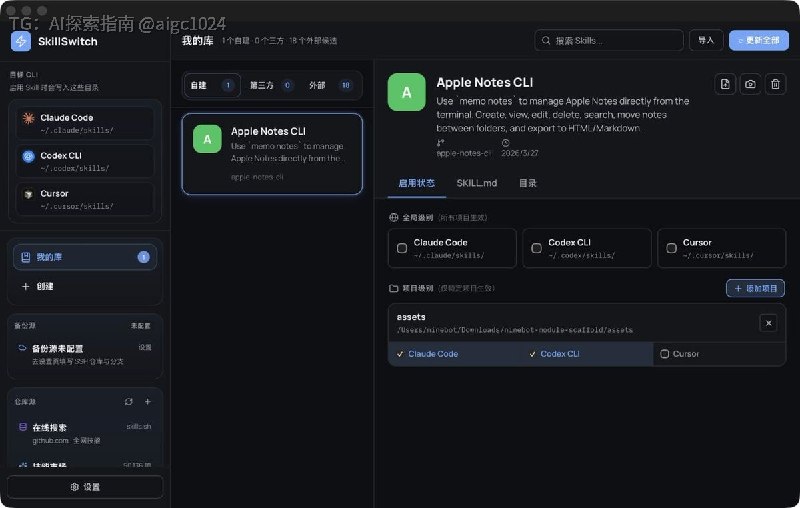Viewport: 800px width, 508px height.
Task: Click the magnifier icon in the search box
Action: tap(546, 40)
